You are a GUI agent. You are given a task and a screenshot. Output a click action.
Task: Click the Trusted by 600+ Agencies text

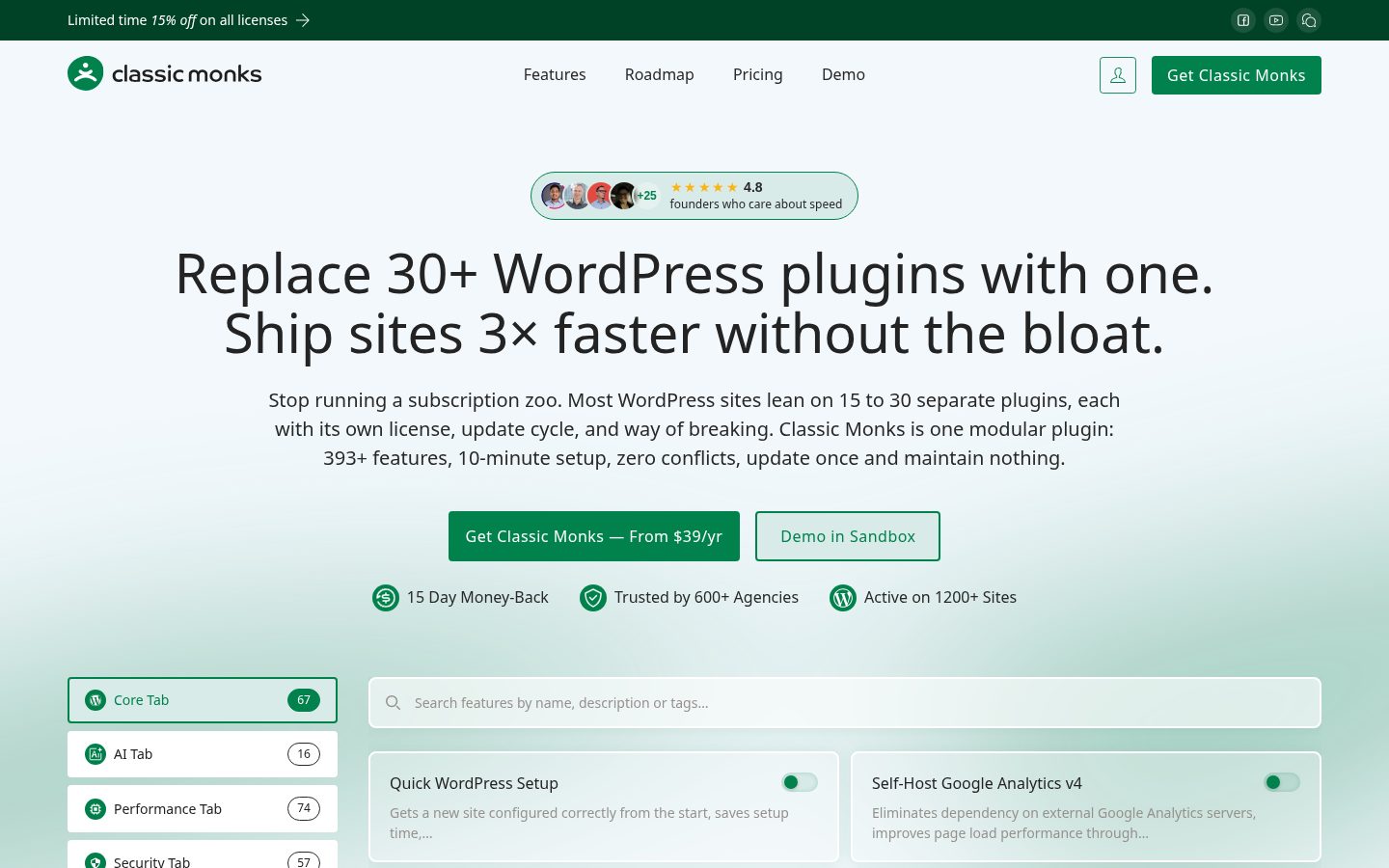coord(706,597)
